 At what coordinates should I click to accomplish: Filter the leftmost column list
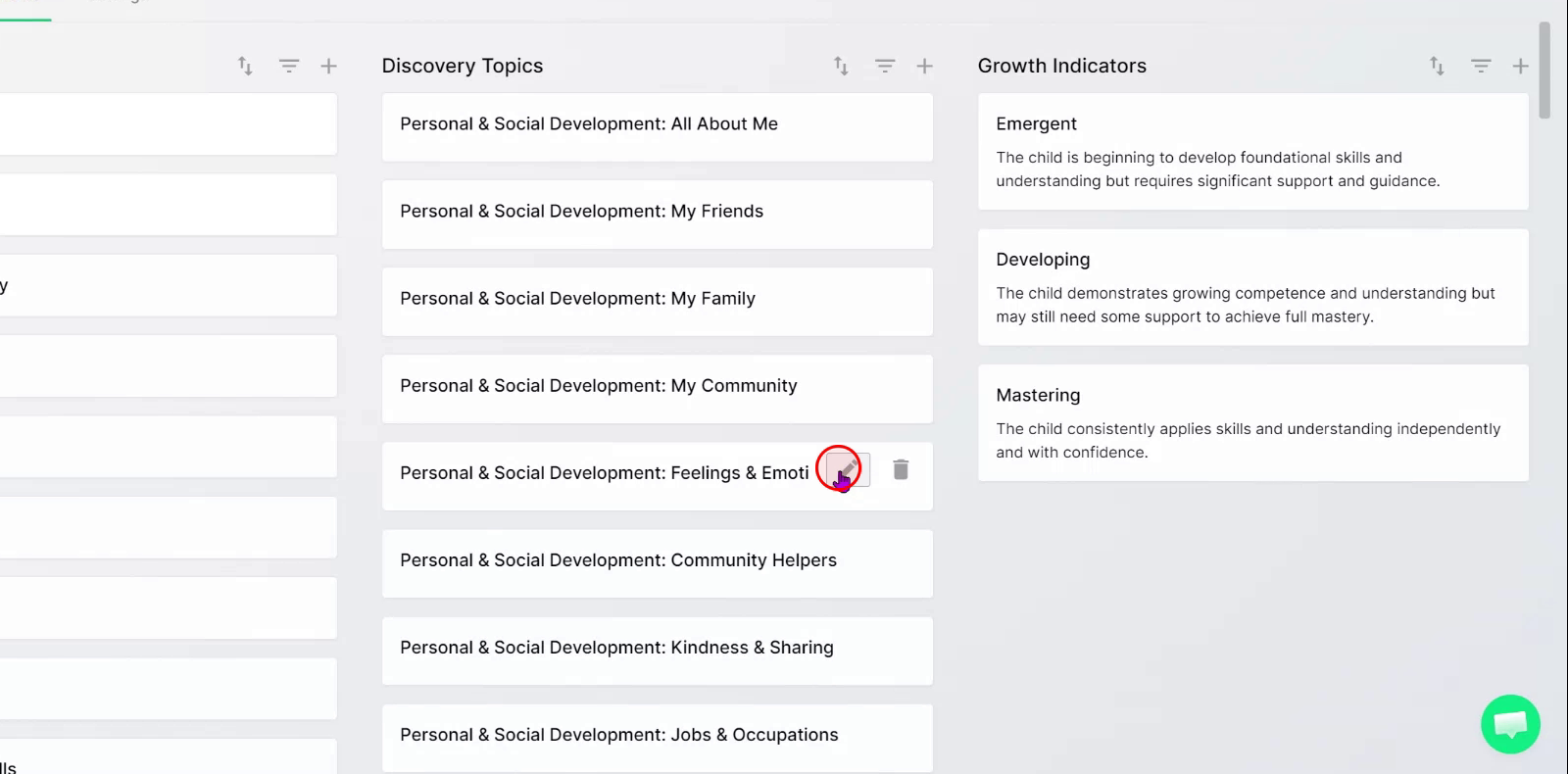289,66
